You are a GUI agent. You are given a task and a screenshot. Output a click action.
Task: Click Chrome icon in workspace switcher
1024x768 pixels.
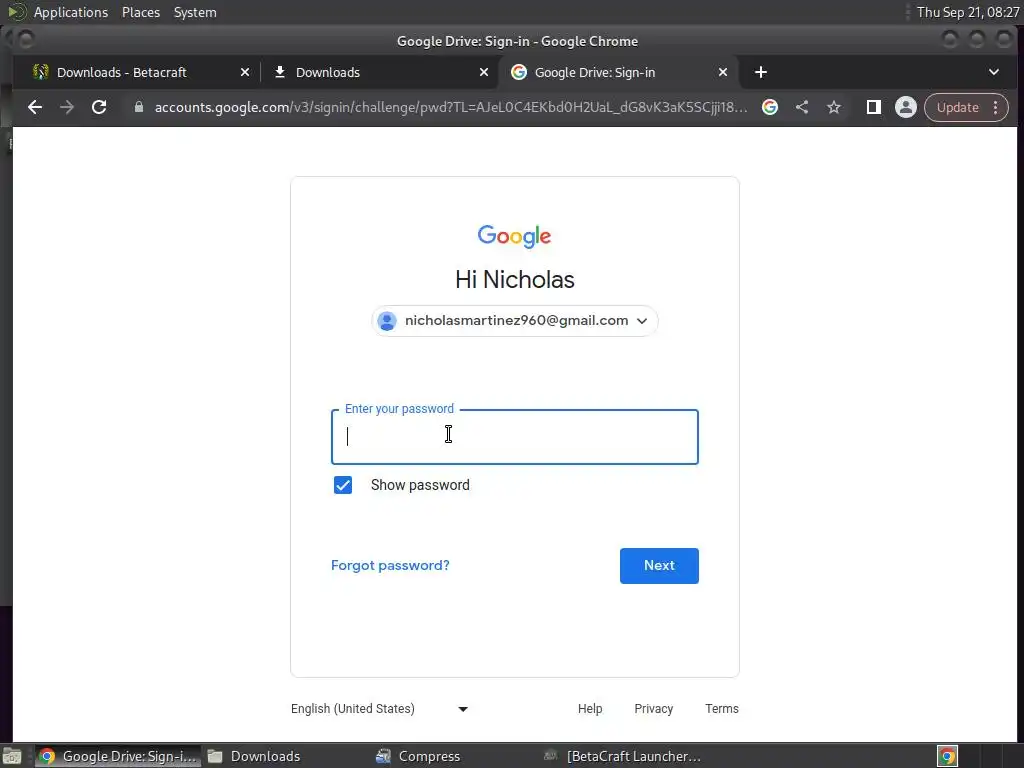click(x=947, y=756)
